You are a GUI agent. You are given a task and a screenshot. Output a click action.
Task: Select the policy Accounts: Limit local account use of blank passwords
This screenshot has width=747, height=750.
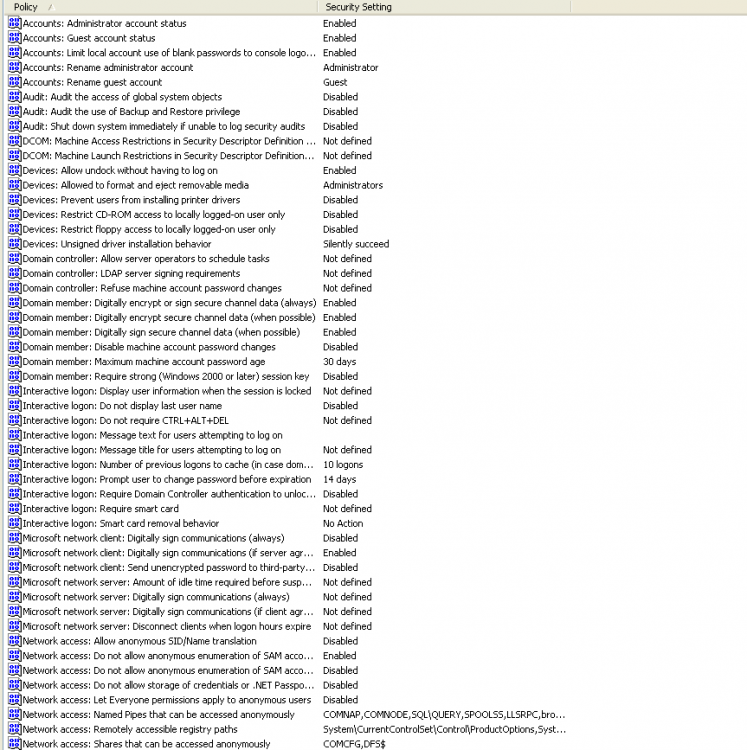[x=169, y=53]
